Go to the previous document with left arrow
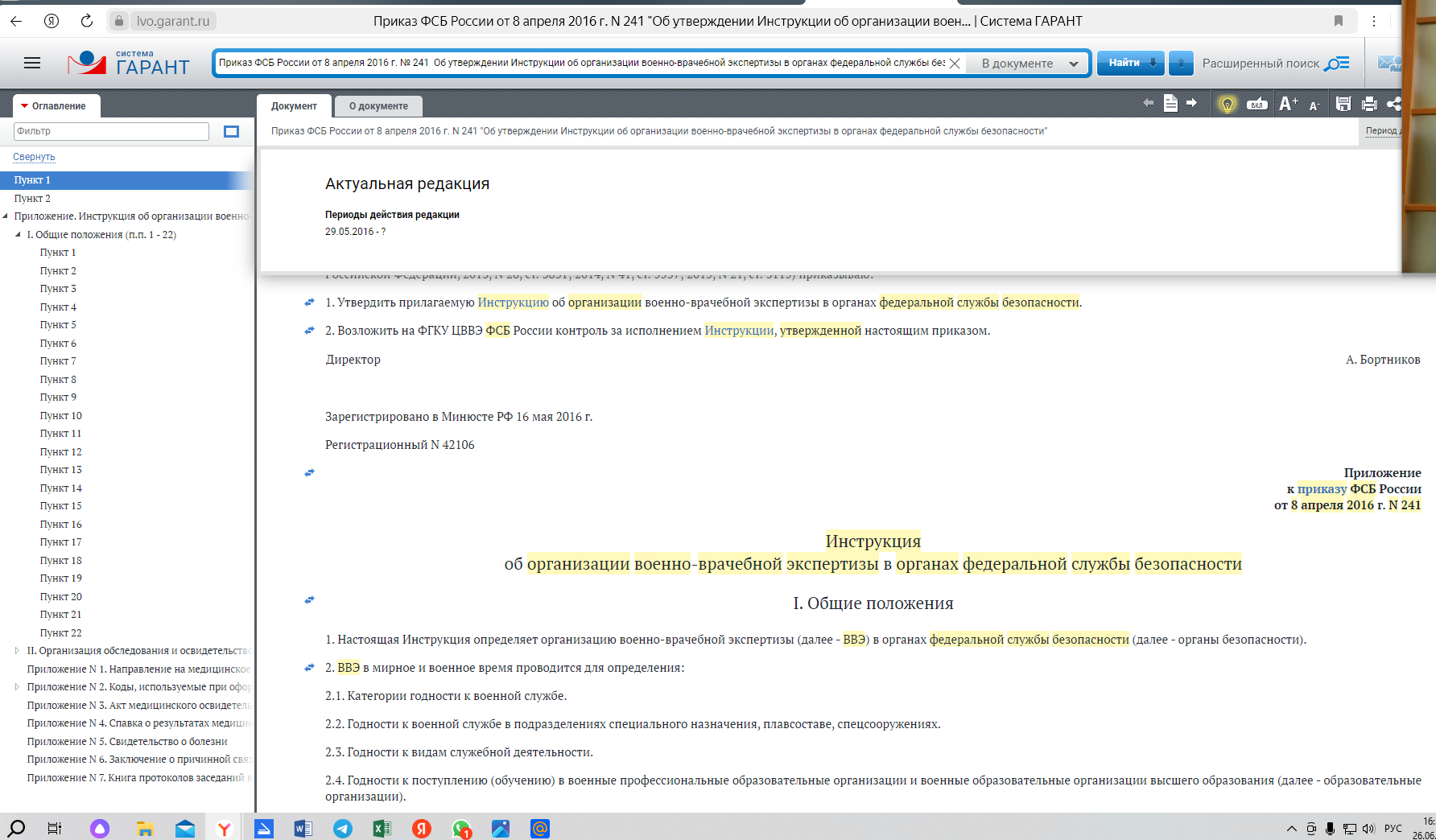The width and height of the screenshot is (1436, 840). pos(1149,103)
